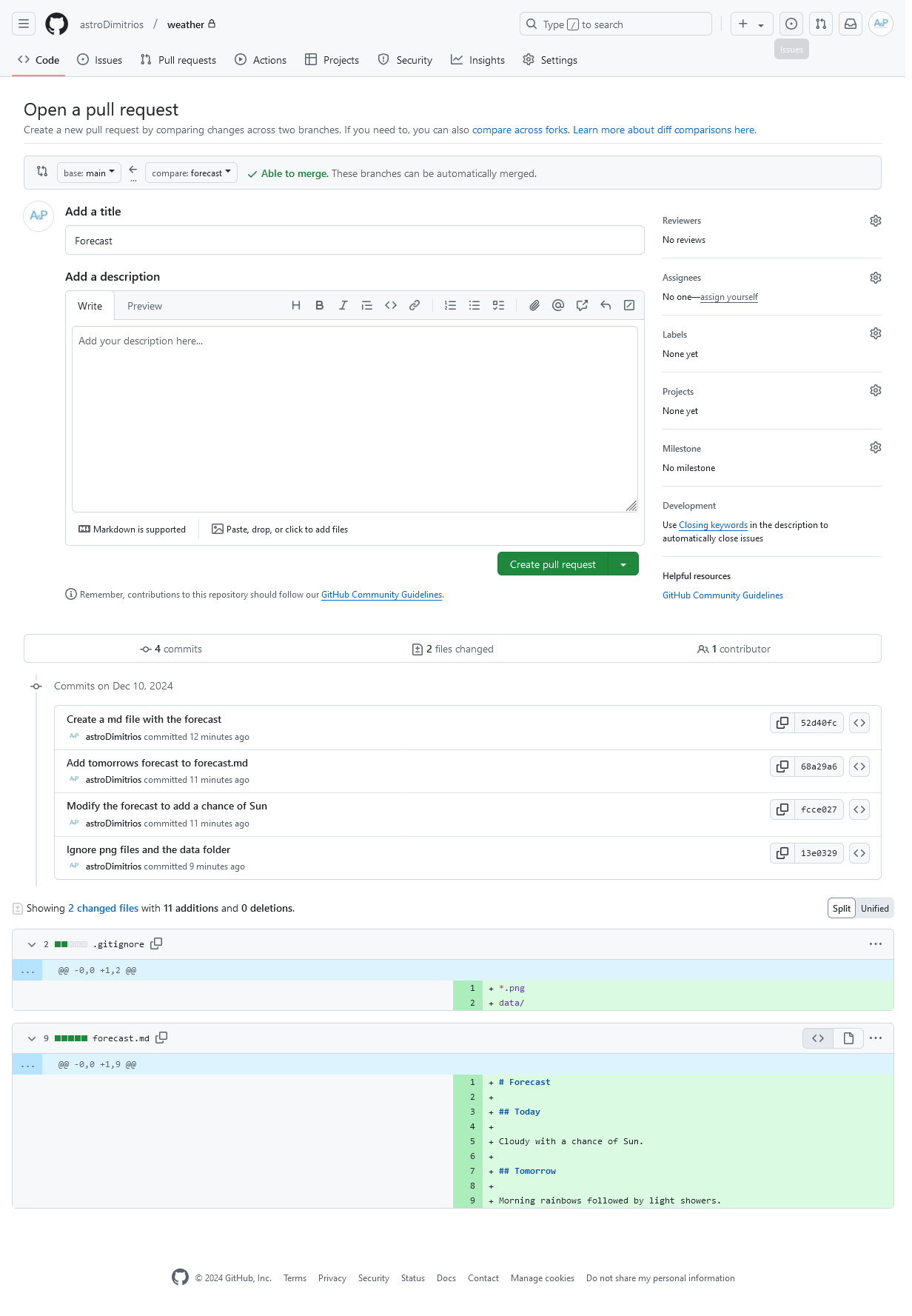Collapse the .gitignore file diff
This screenshot has height=1316, width=912.
tap(32, 944)
